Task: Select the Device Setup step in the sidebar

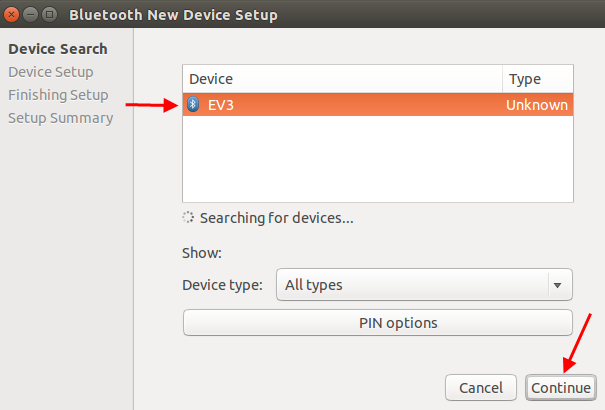Action: (x=51, y=72)
